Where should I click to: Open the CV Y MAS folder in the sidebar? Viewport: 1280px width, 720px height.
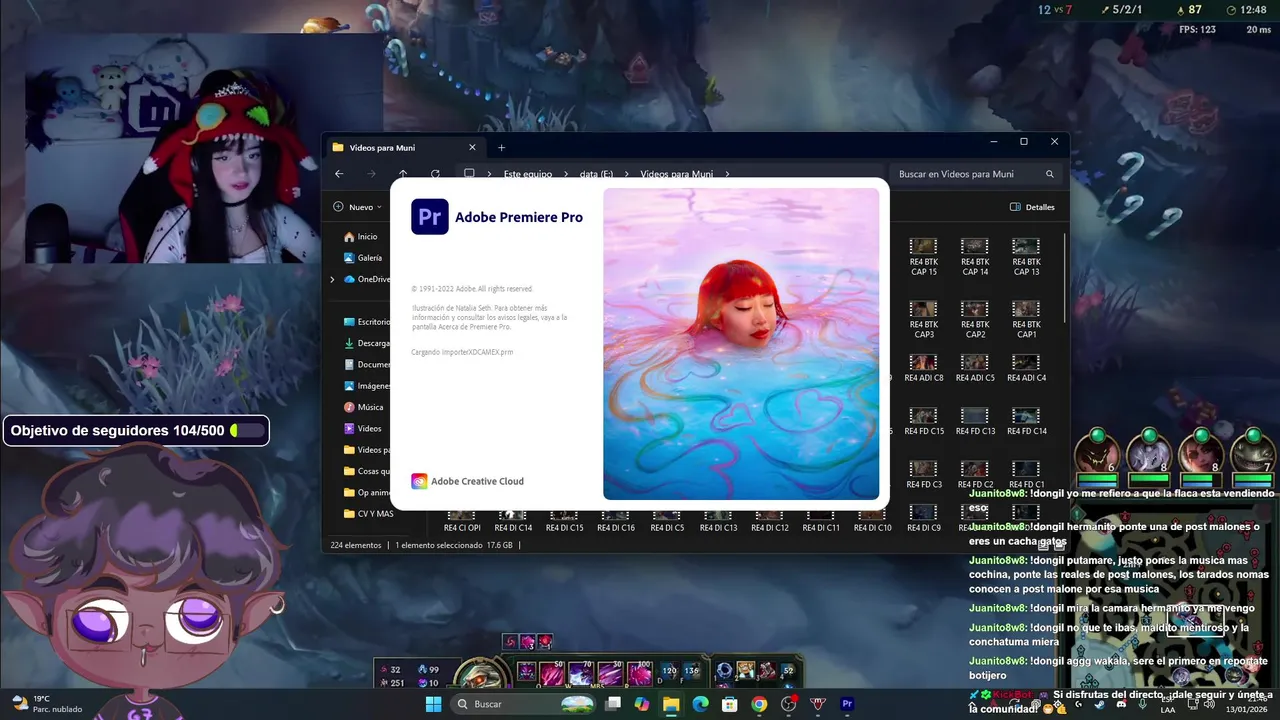(368, 514)
